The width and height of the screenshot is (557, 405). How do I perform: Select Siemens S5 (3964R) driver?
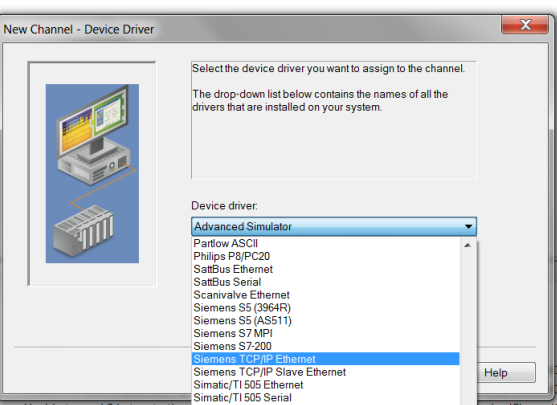coord(326,307)
